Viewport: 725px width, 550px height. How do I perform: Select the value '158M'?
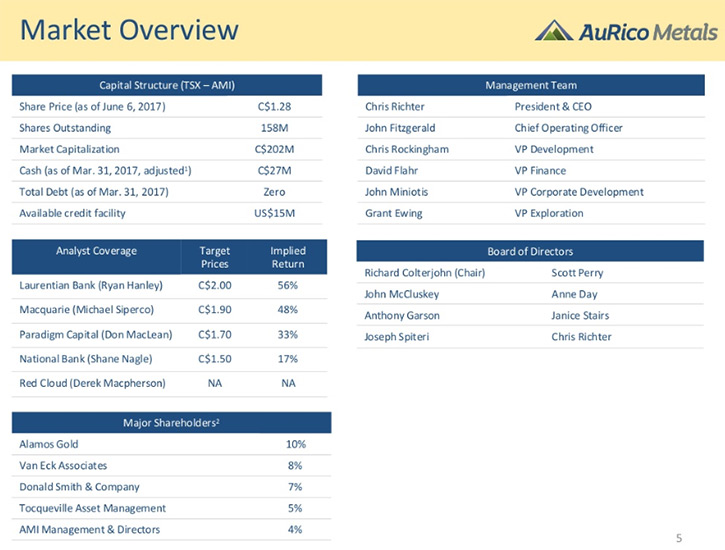click(274, 128)
